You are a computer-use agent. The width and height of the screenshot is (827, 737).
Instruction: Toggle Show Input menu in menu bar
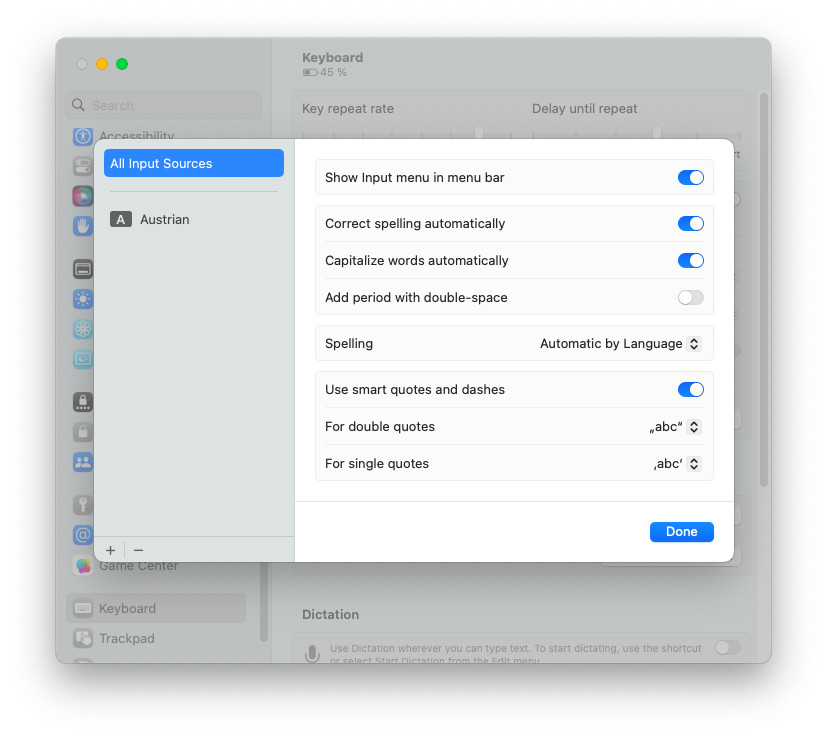pos(690,178)
